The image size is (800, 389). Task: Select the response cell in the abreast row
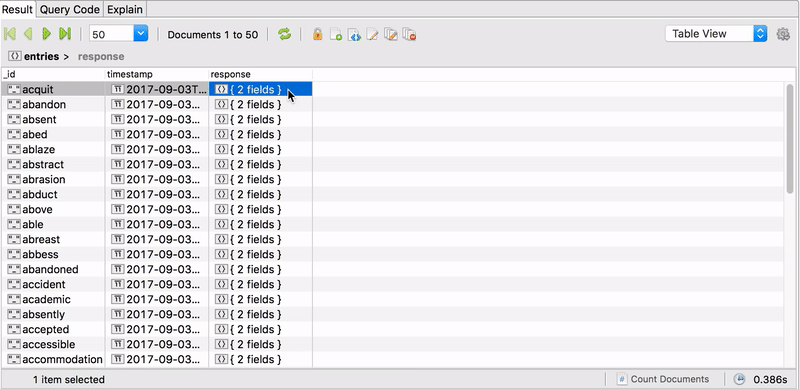(261, 239)
